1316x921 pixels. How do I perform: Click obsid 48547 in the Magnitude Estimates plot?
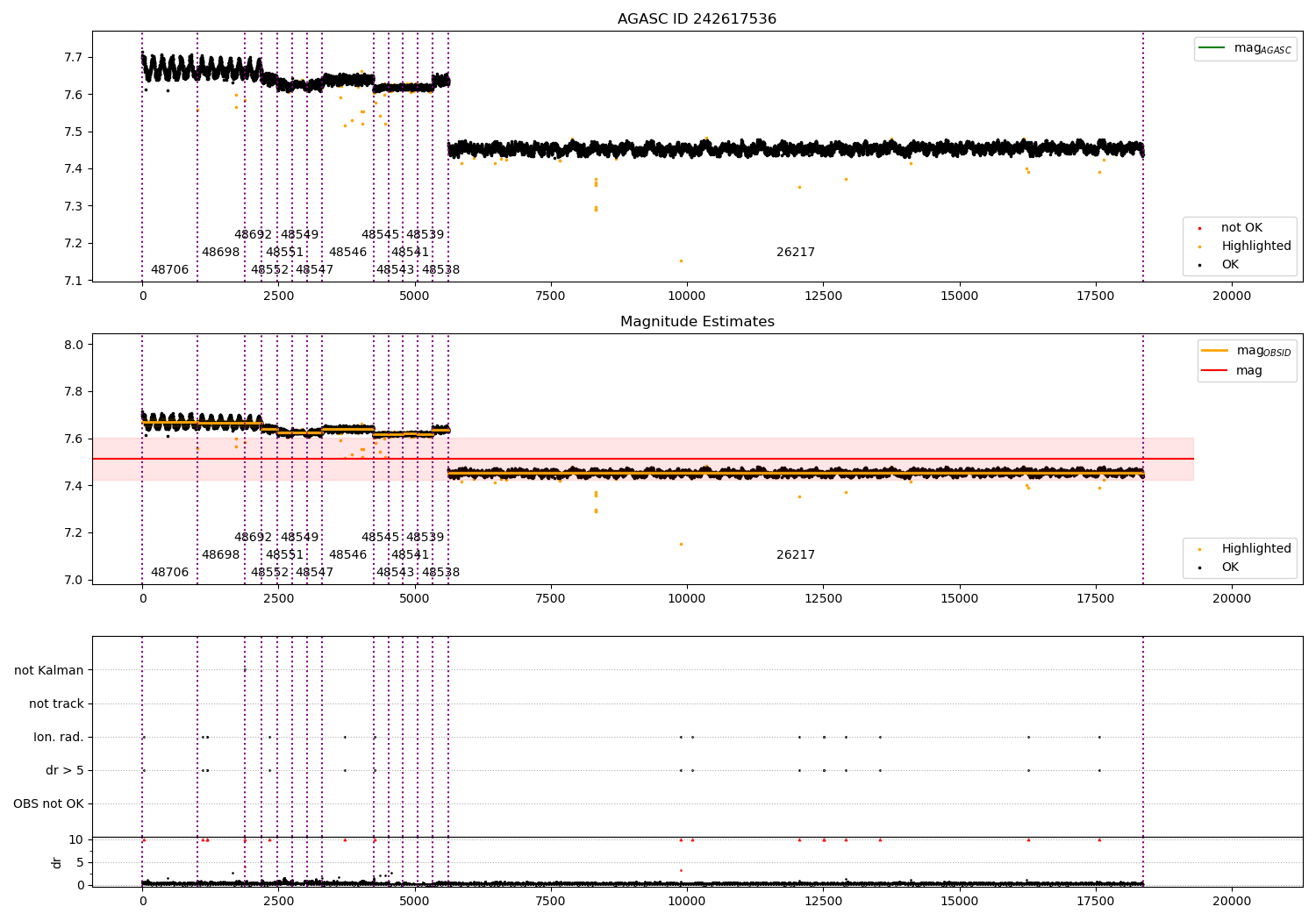314,573
